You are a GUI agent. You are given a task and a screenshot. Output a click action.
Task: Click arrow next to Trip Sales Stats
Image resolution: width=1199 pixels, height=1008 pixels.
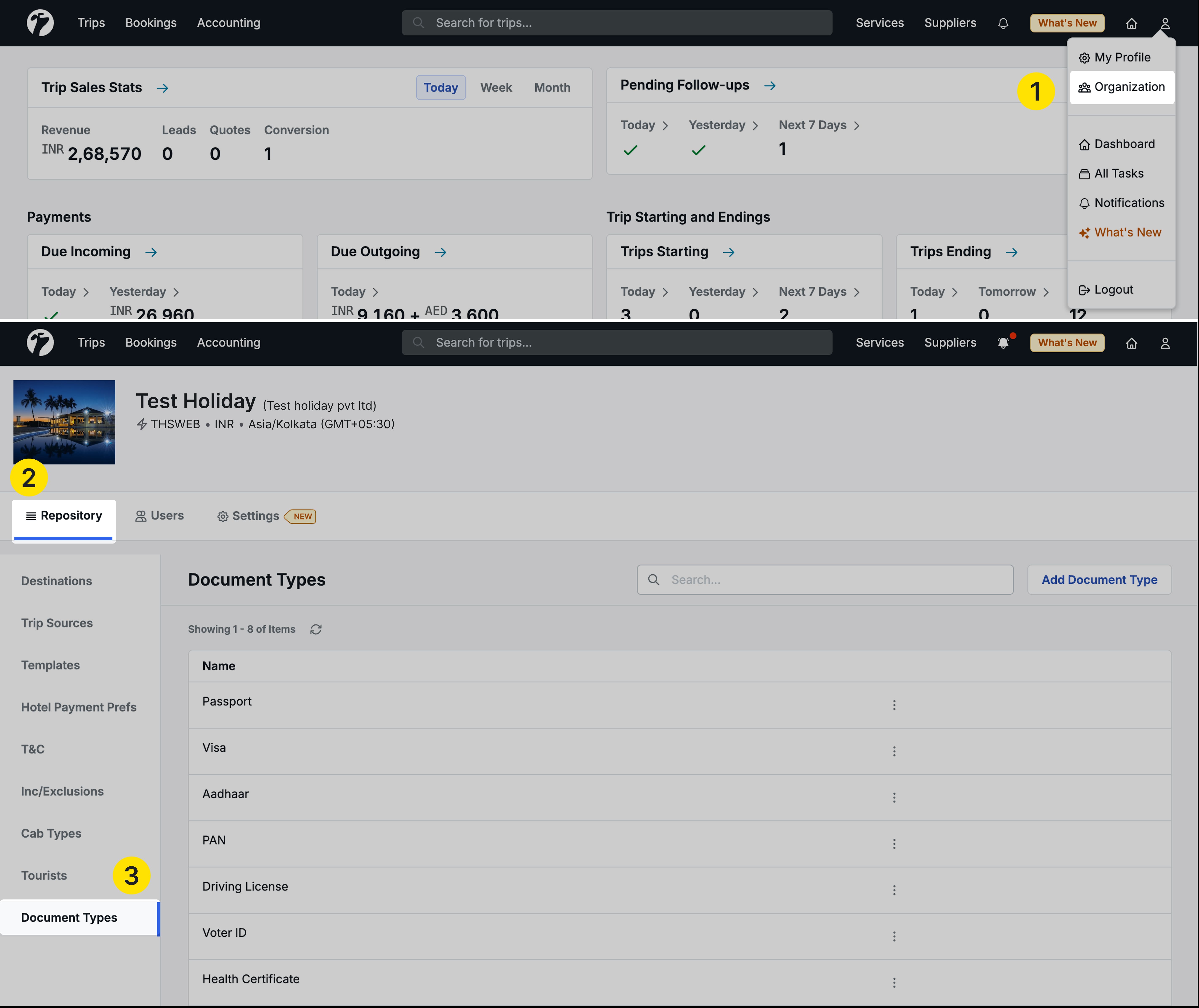162,88
